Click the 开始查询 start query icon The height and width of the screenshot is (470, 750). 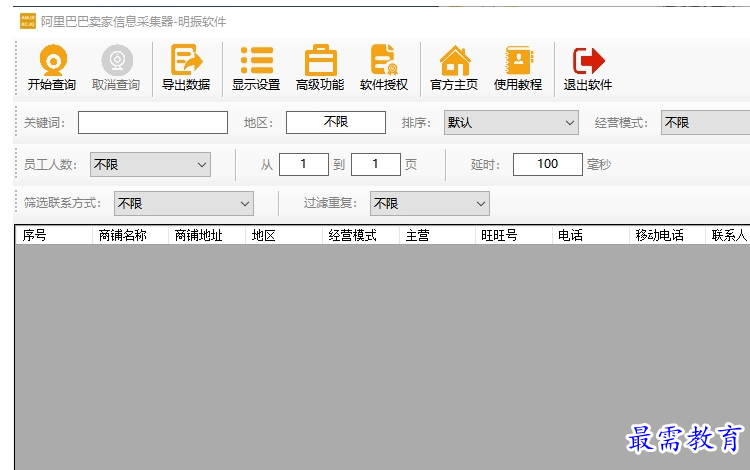pyautogui.click(x=53, y=59)
